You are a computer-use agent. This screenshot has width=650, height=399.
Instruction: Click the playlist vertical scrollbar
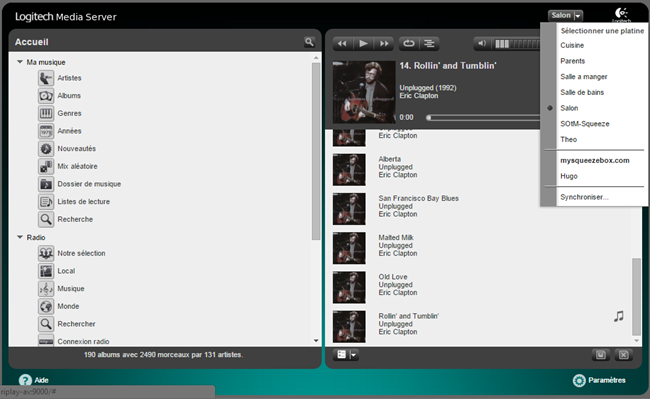636,297
